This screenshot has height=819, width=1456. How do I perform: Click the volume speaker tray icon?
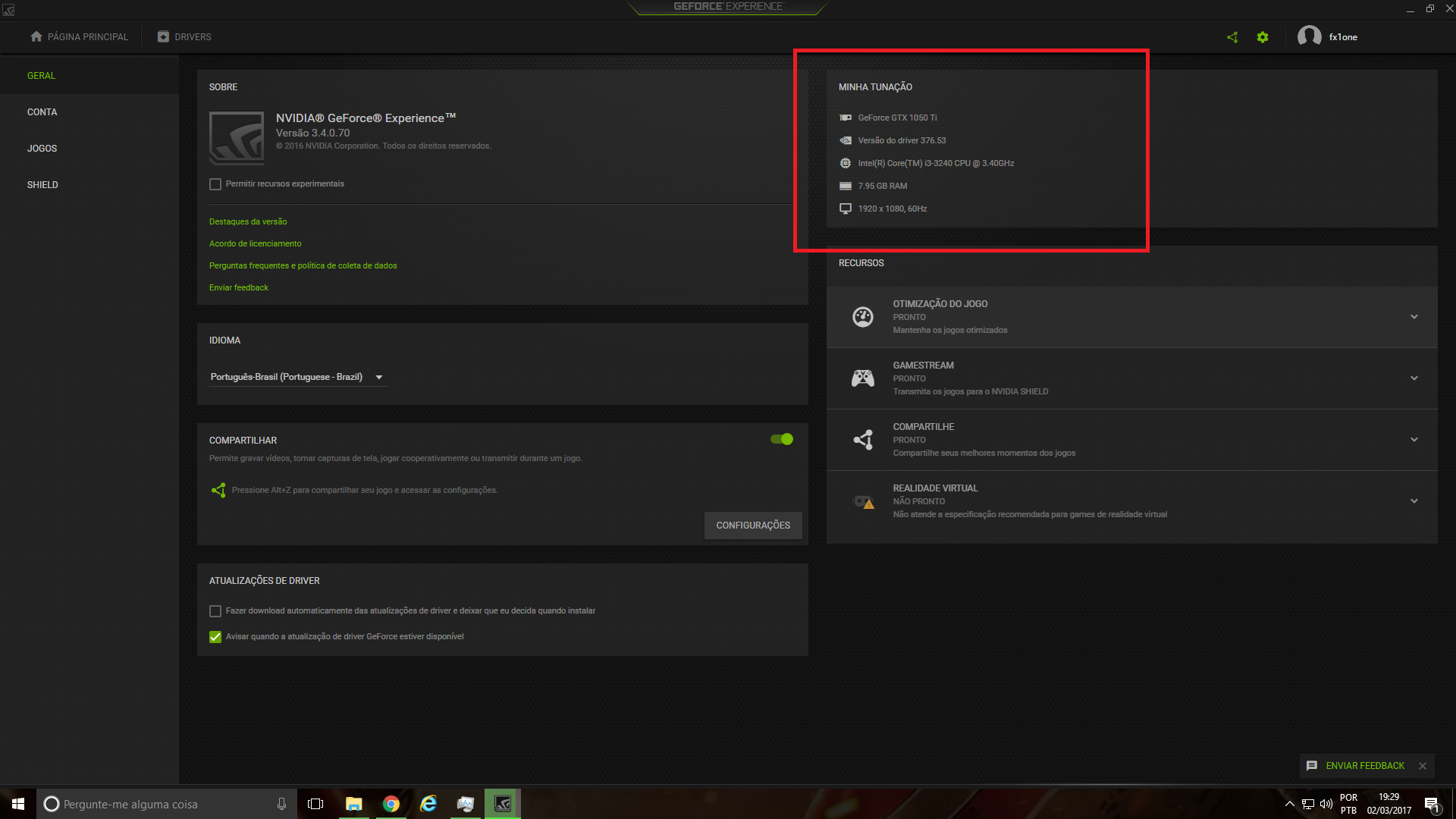tap(1326, 804)
